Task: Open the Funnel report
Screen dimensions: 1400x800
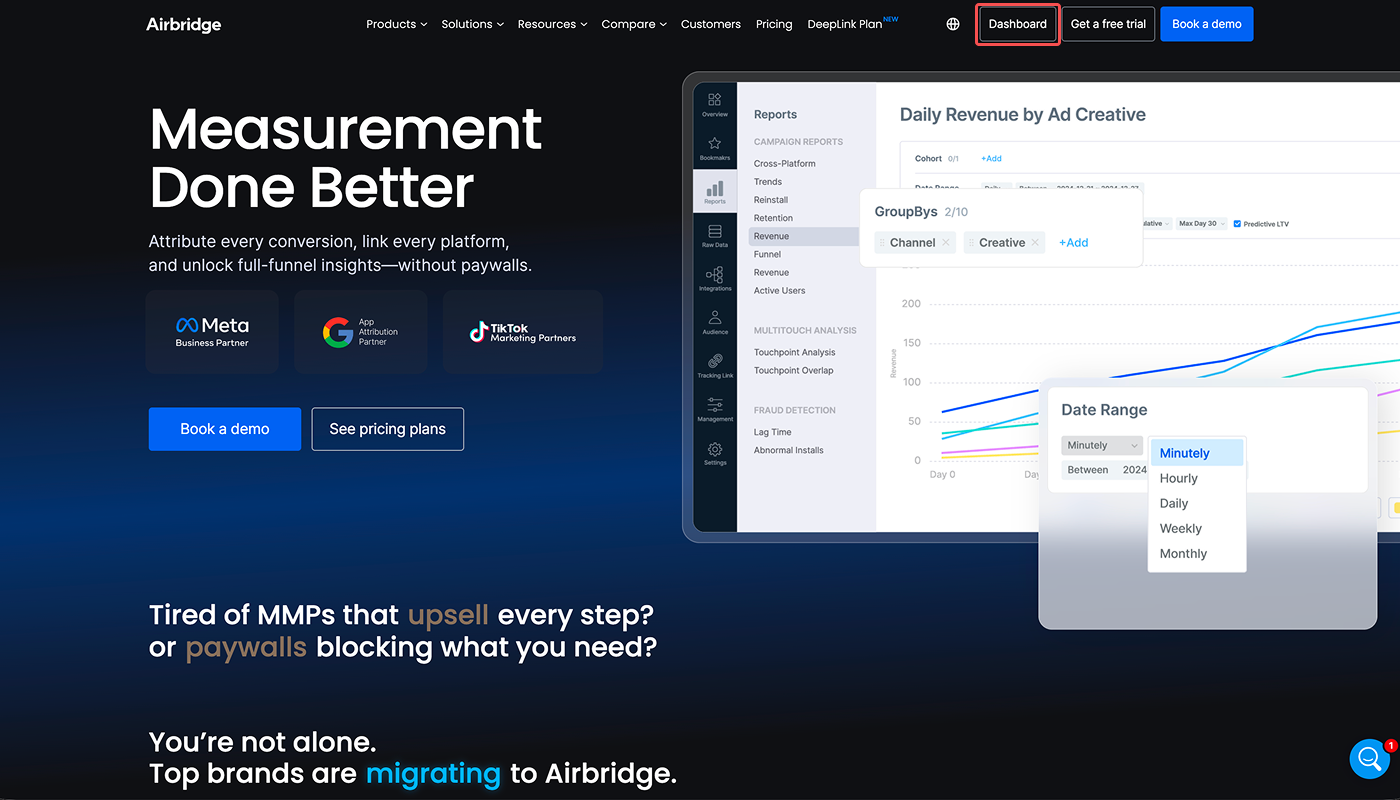Action: (767, 254)
